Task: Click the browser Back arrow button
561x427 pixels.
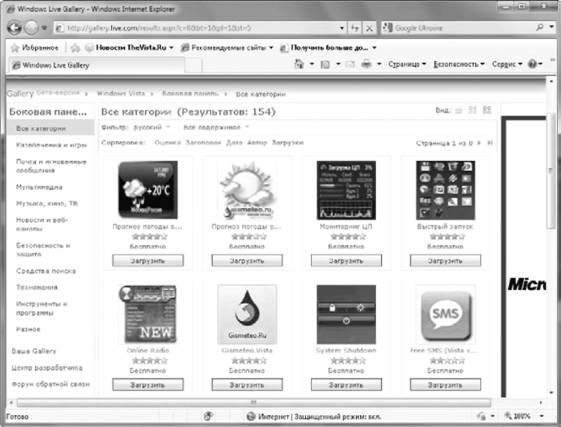Action: 14,28
